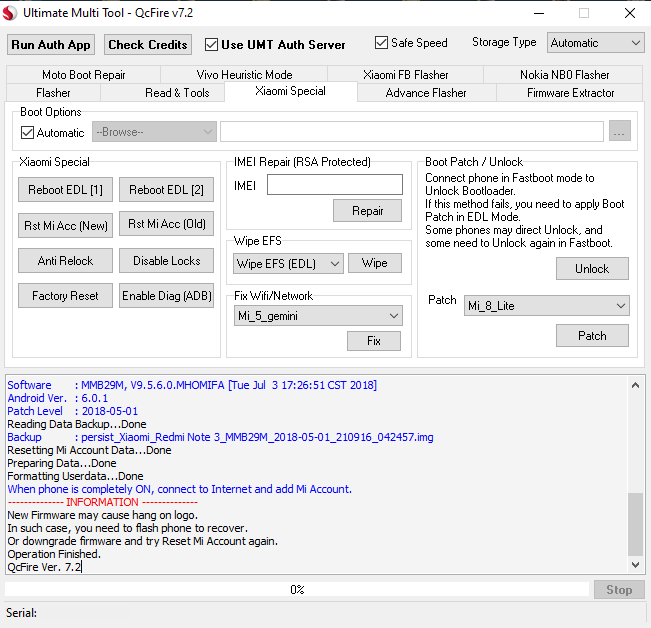Click the Wipe button
This screenshot has width=651, height=628.
pyautogui.click(x=374, y=263)
